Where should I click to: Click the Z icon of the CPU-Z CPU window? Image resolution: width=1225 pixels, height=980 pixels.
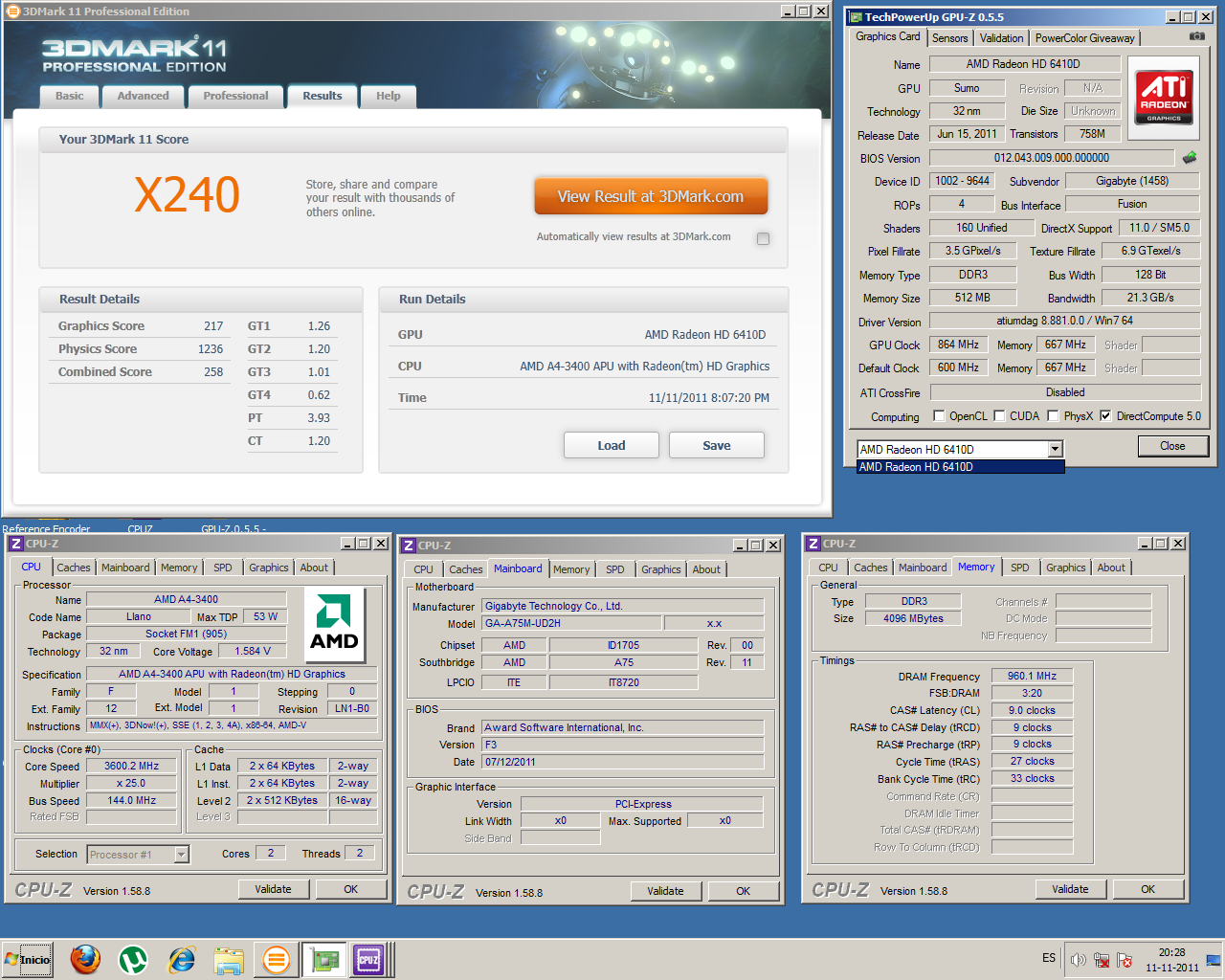click(16, 544)
